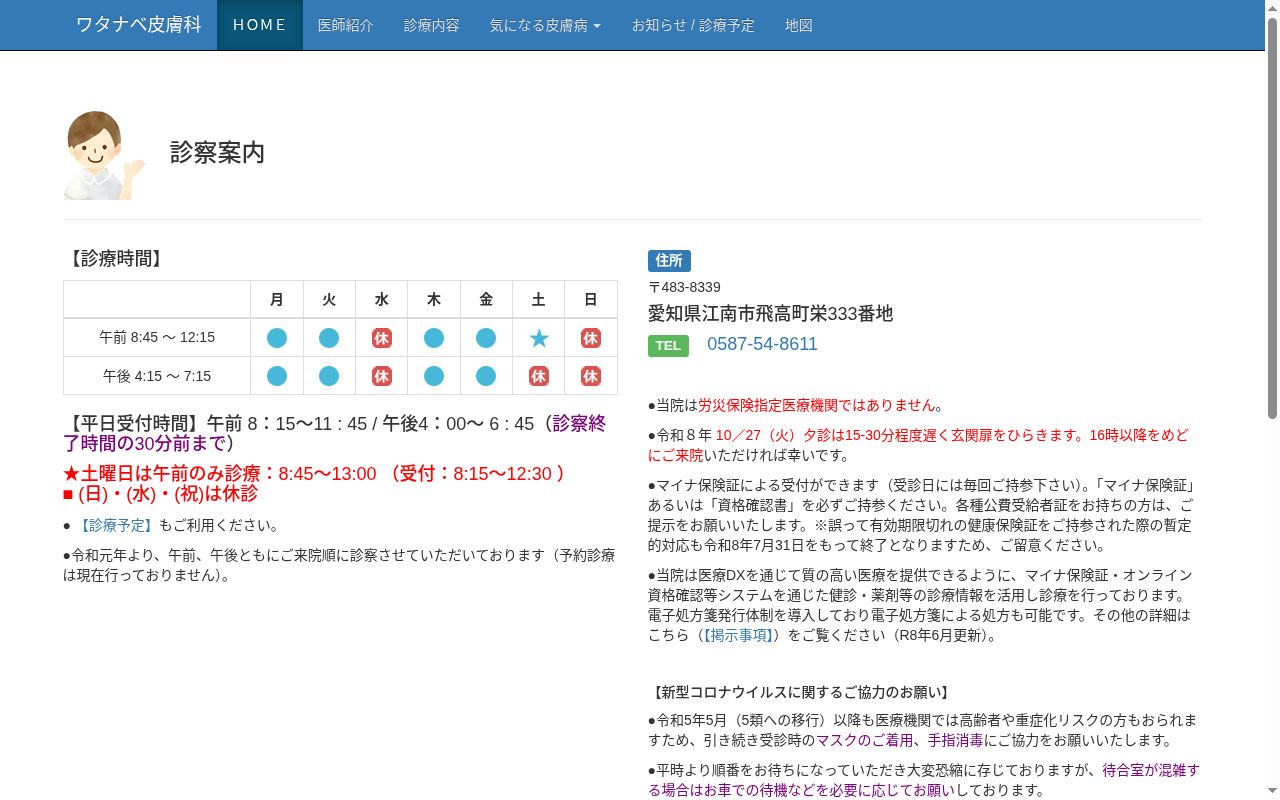This screenshot has width=1280, height=800.
Task: Click the 水 column header
Action: coord(381,300)
